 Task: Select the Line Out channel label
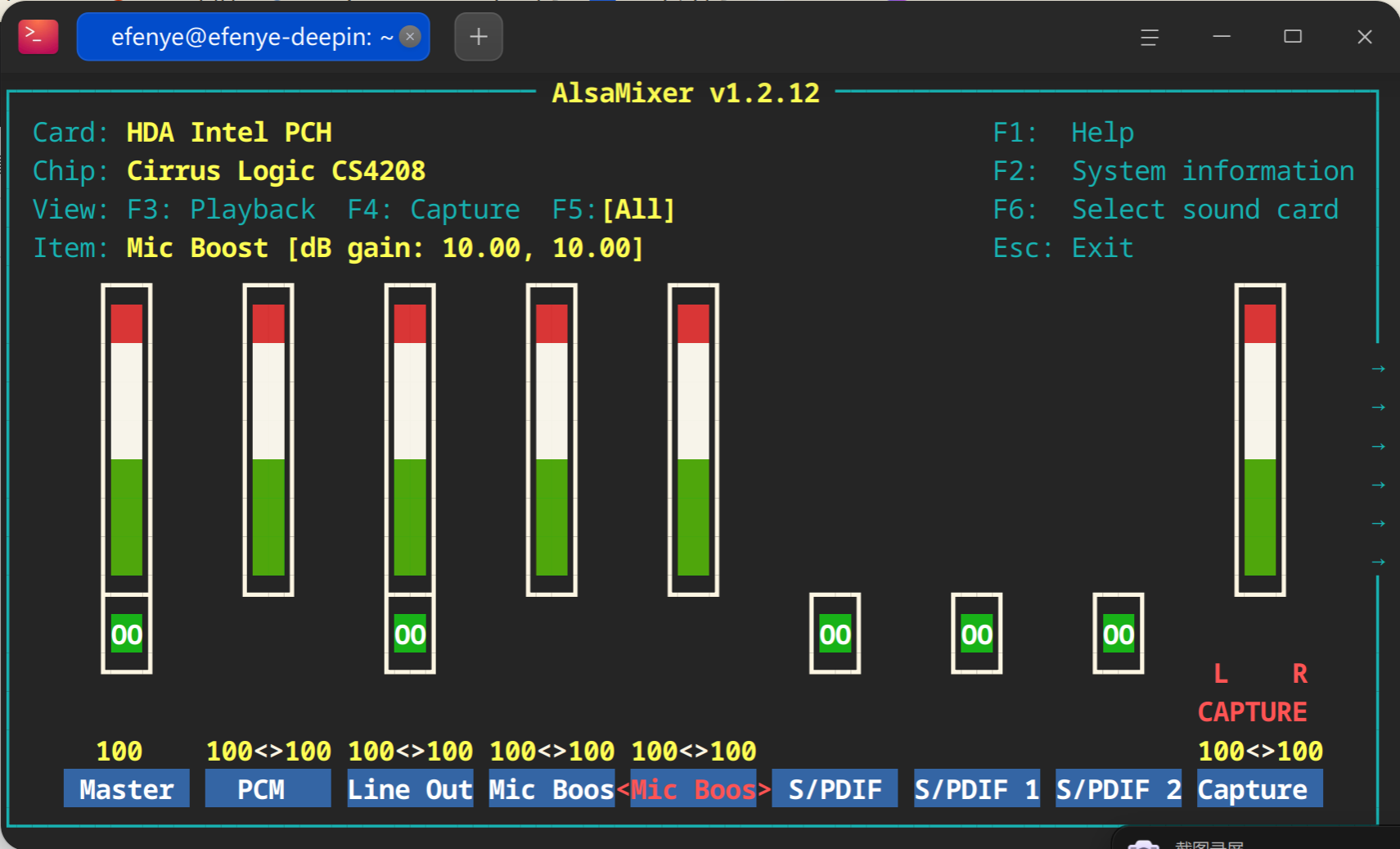(410, 788)
